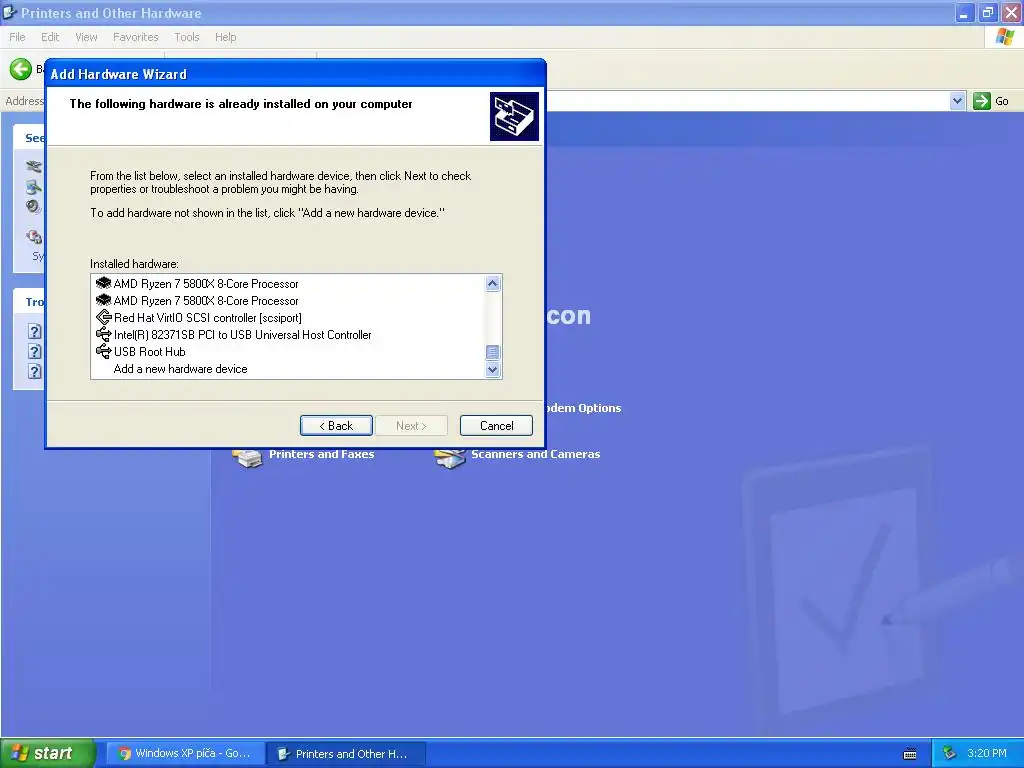Click second icon in See Also panel
The width and height of the screenshot is (1024, 768).
[x=33, y=187]
